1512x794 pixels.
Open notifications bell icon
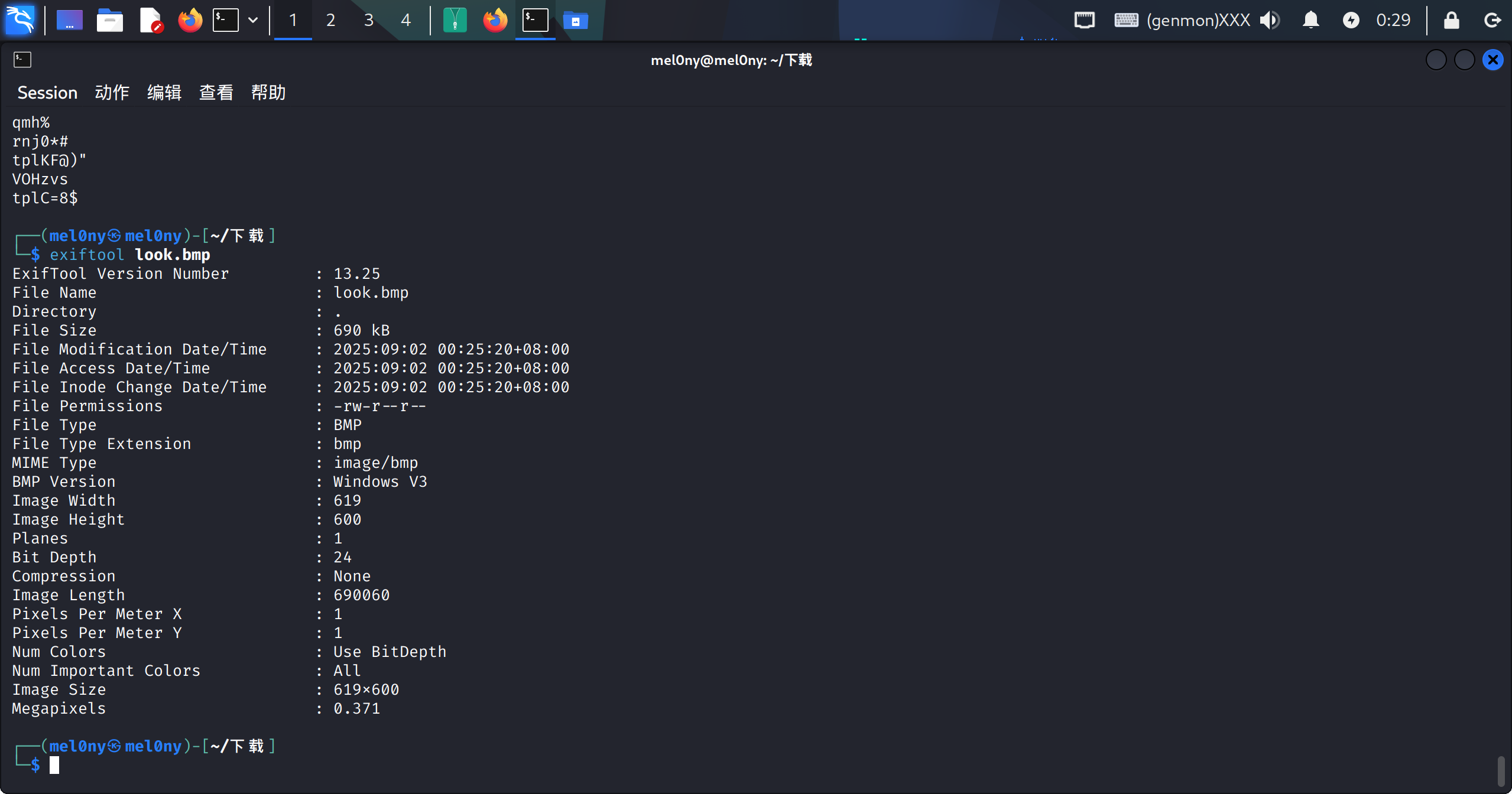pyautogui.click(x=1310, y=20)
